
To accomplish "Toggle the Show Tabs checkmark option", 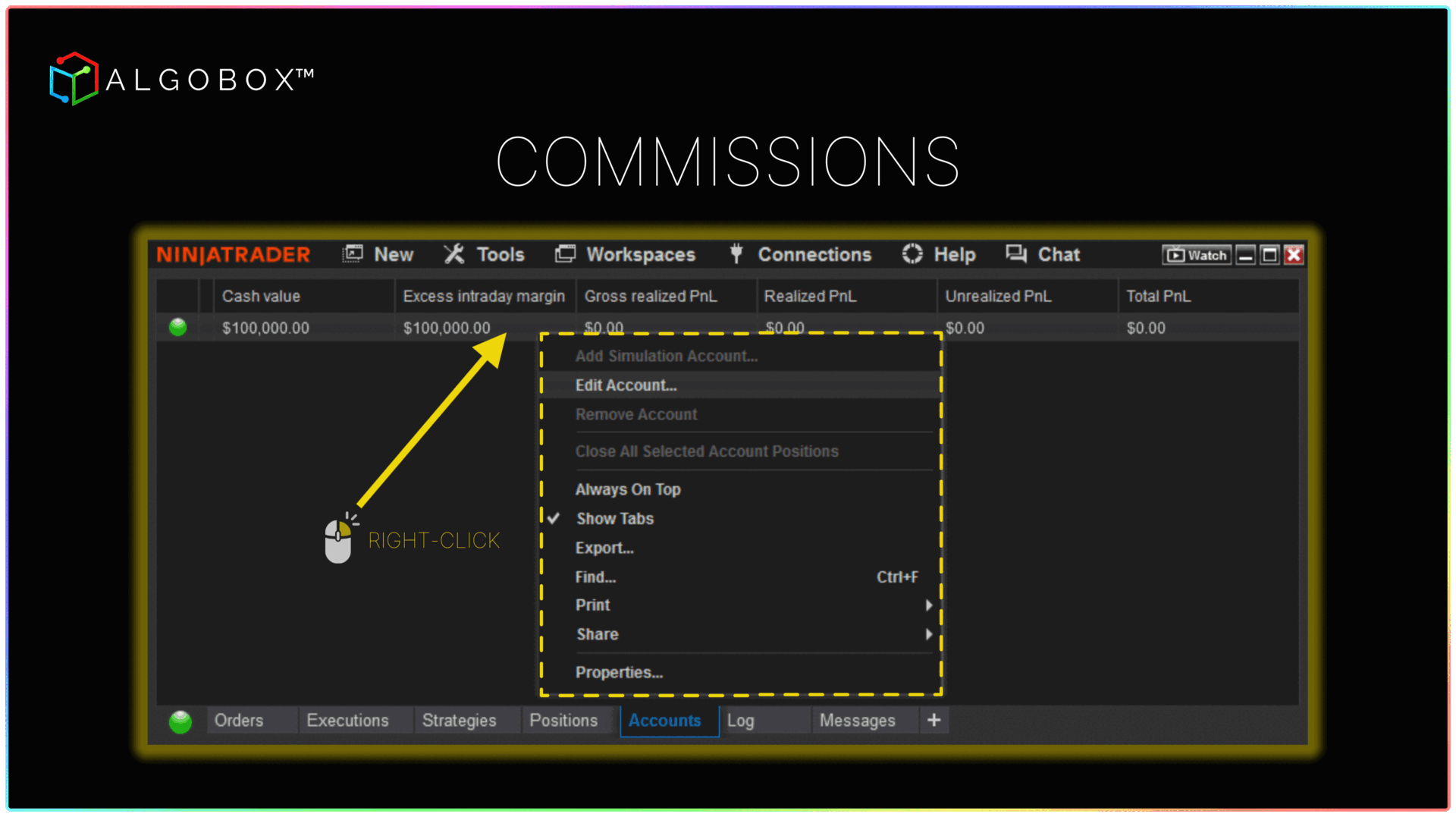I will 614,519.
